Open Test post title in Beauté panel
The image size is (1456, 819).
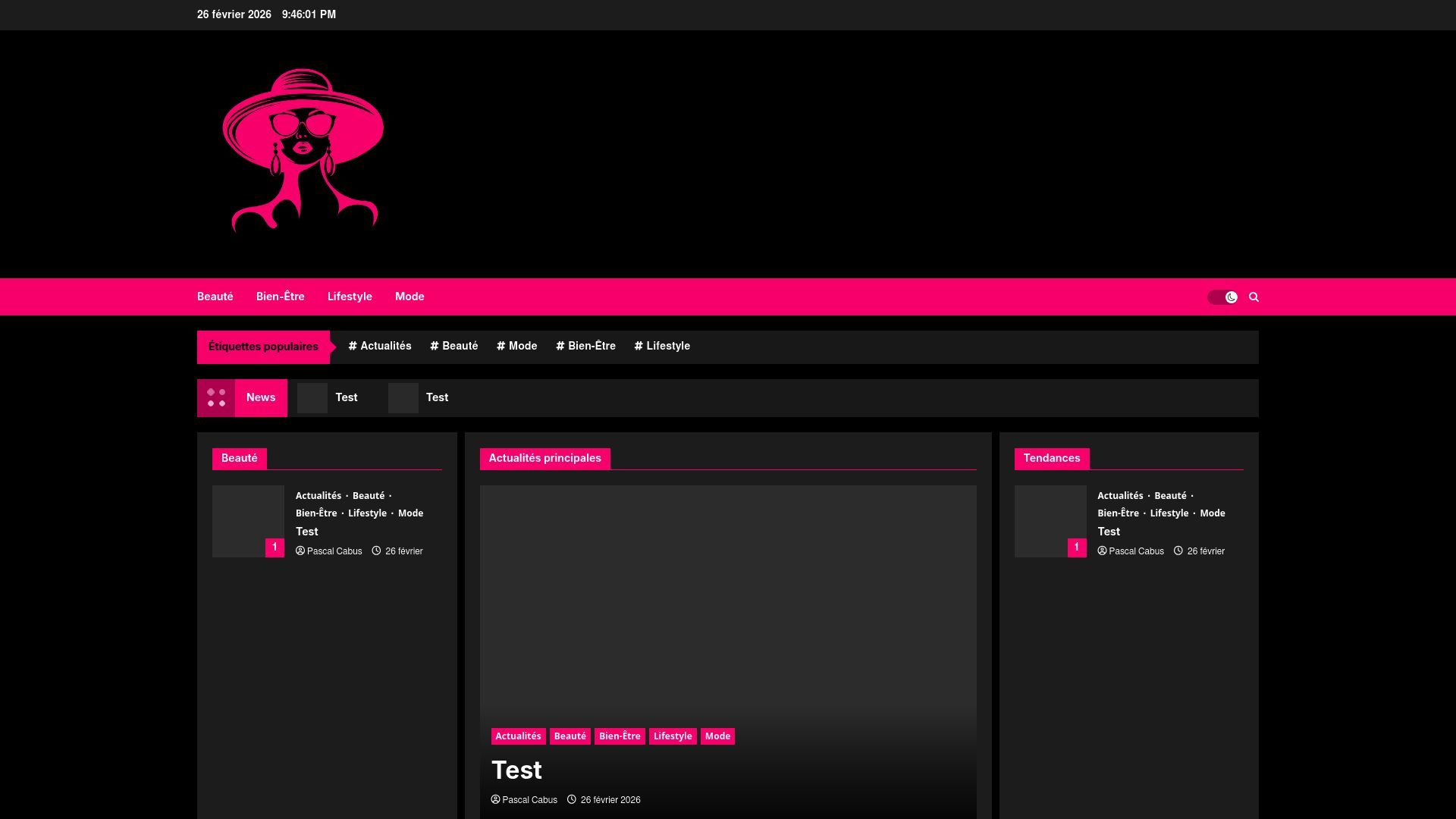coord(307,532)
